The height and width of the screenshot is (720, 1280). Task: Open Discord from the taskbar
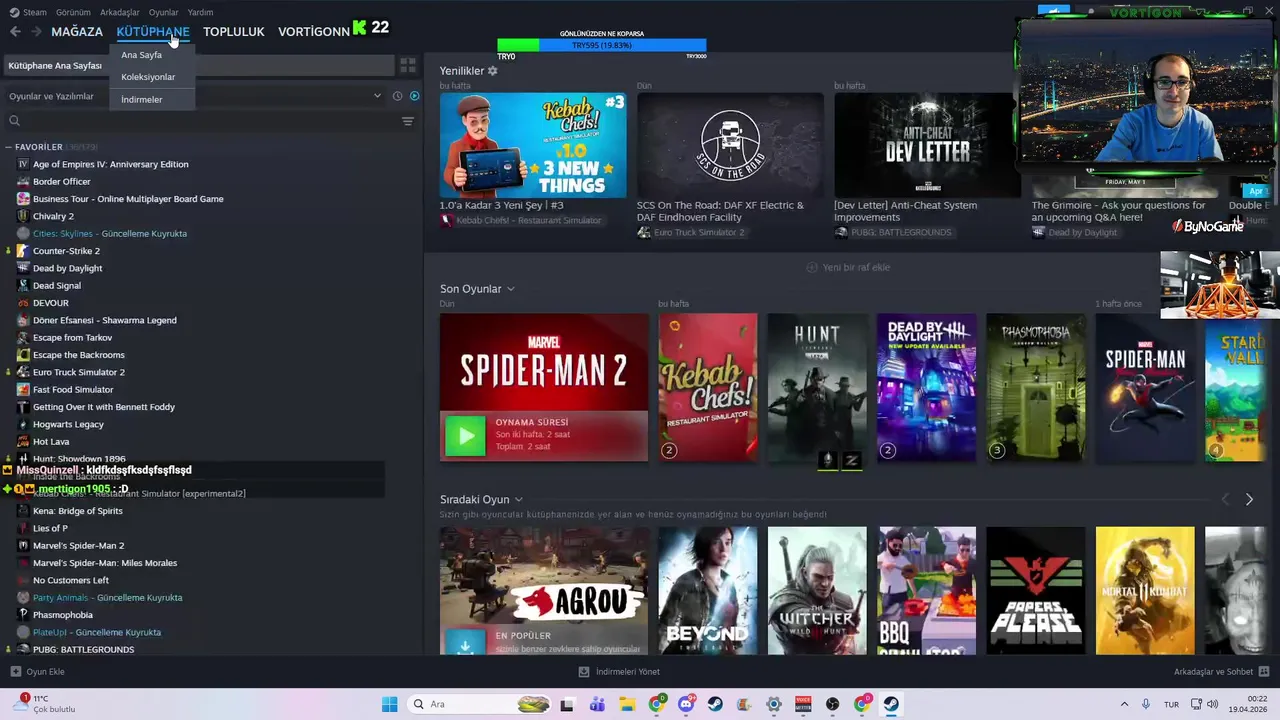click(686, 704)
